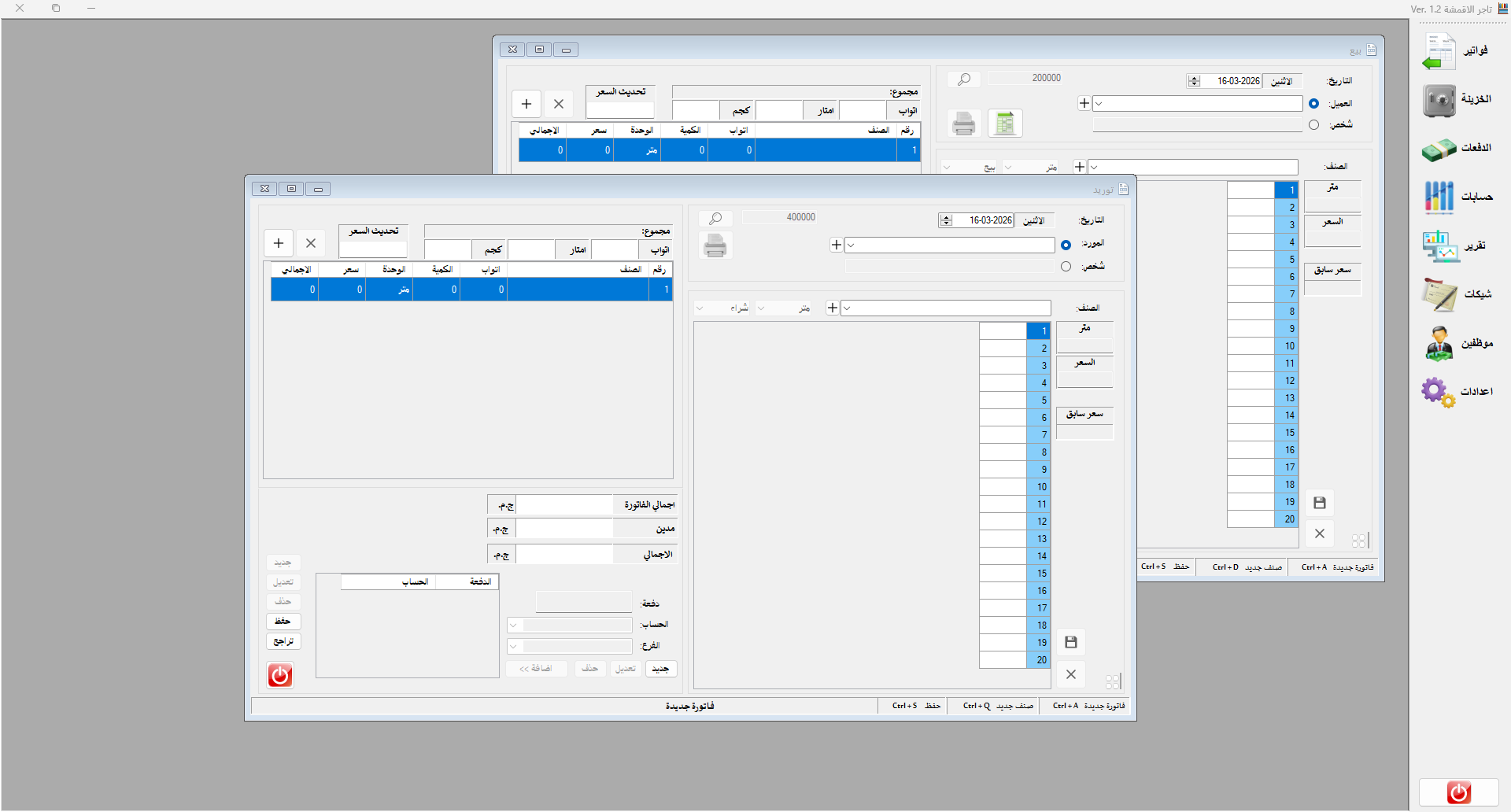The width and height of the screenshot is (1511, 812).
Task: Open the الصنف item dropdown in the توريد window
Action: (x=848, y=308)
